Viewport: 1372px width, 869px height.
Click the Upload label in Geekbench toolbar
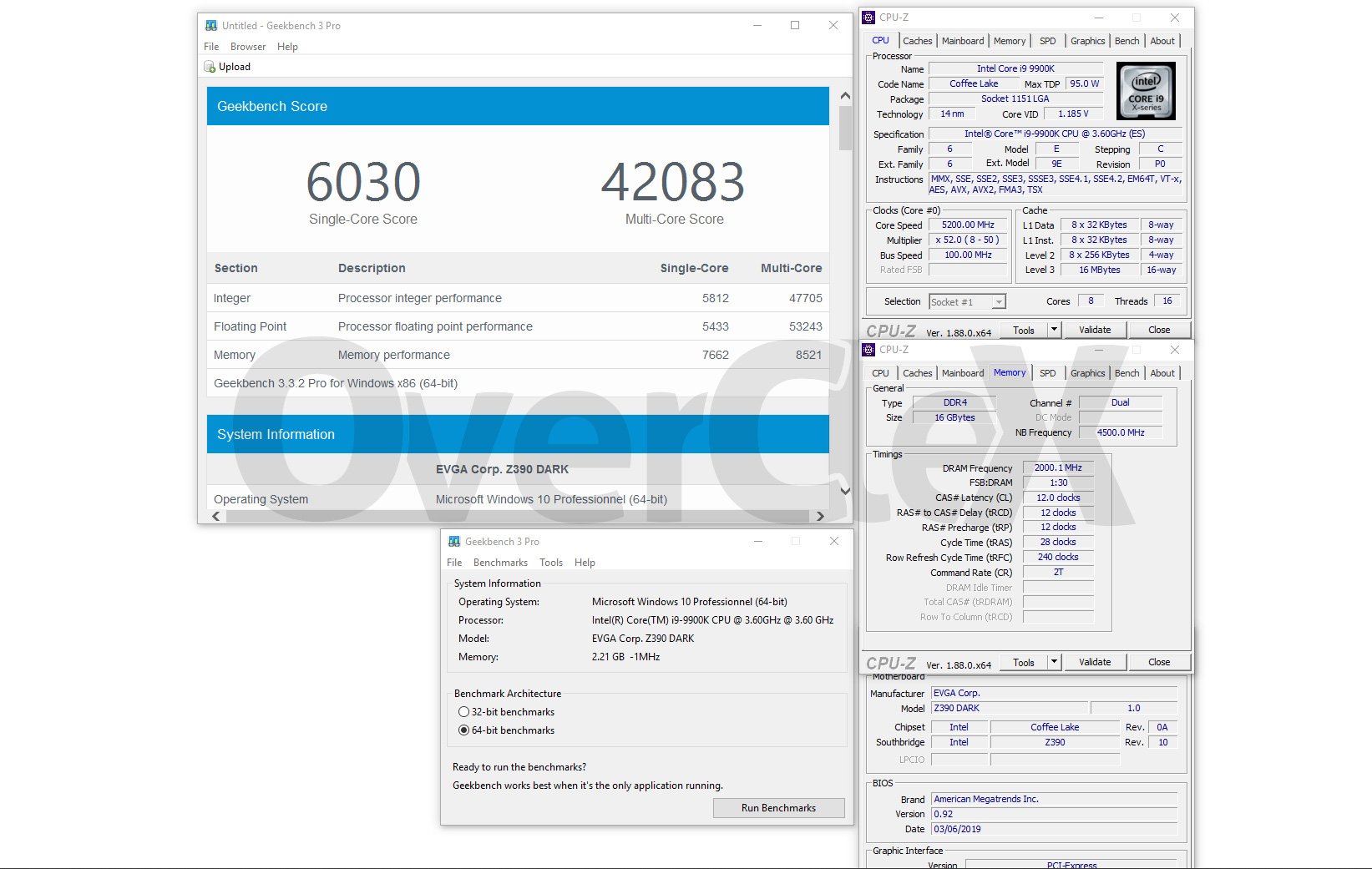click(x=235, y=67)
